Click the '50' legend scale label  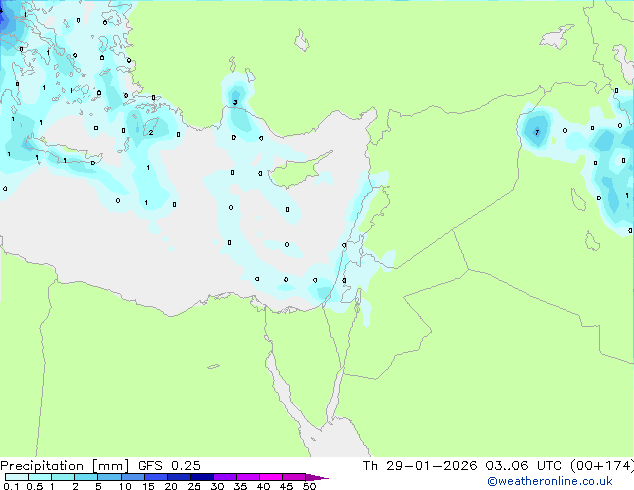click(x=309, y=486)
